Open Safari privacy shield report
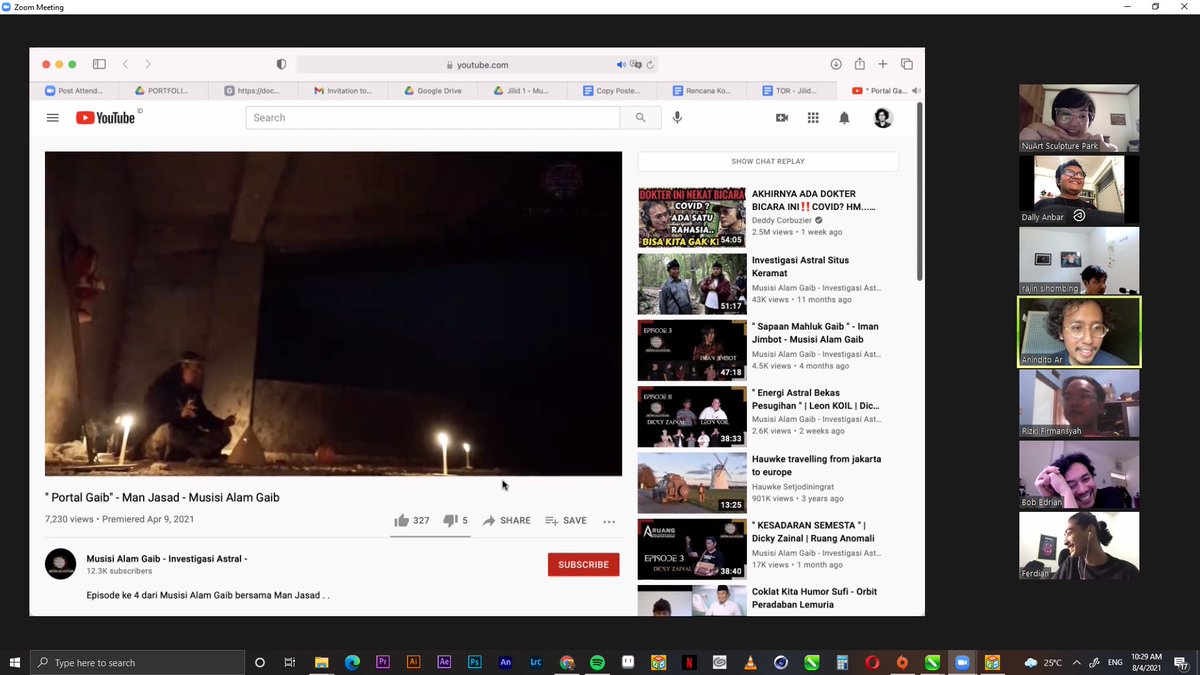1200x675 pixels. pyautogui.click(x=281, y=64)
